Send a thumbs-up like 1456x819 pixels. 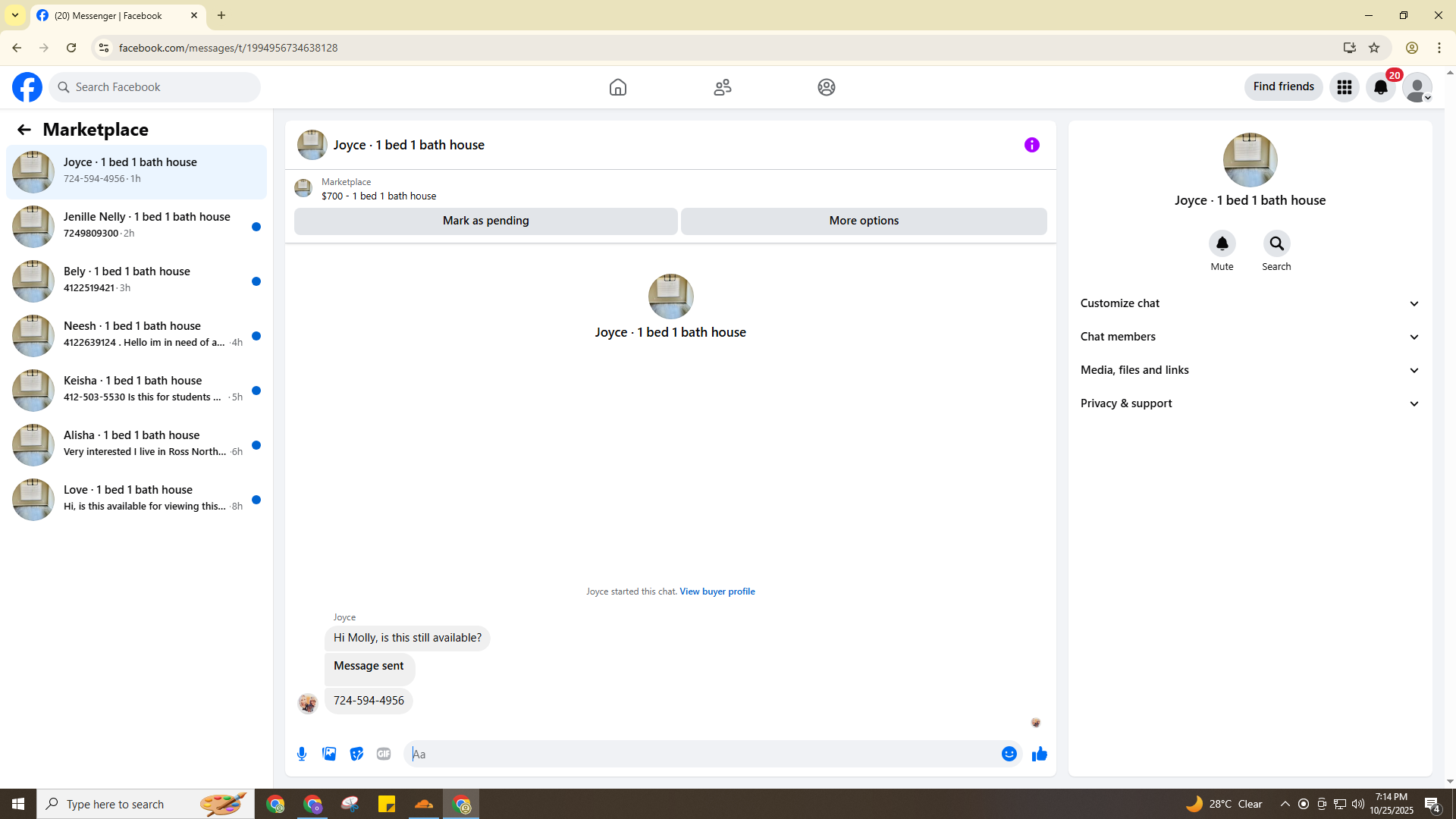click(x=1039, y=754)
